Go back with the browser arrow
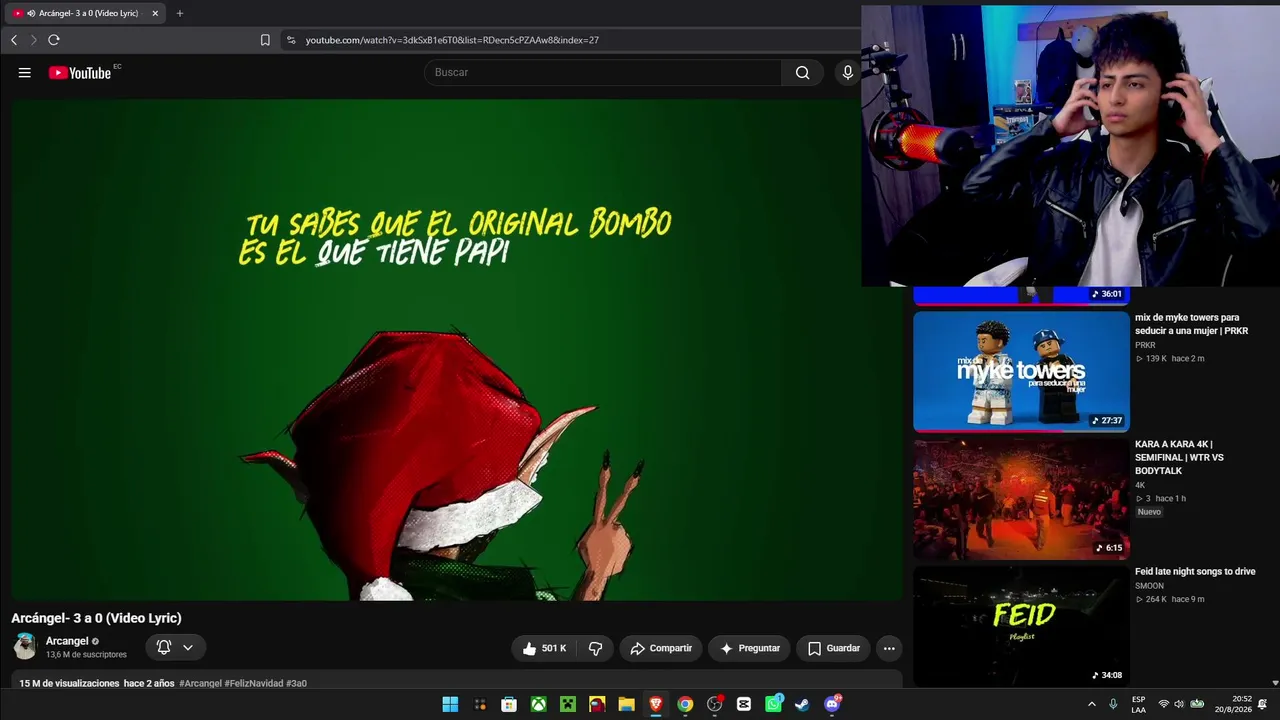The image size is (1280, 720). click(x=14, y=40)
